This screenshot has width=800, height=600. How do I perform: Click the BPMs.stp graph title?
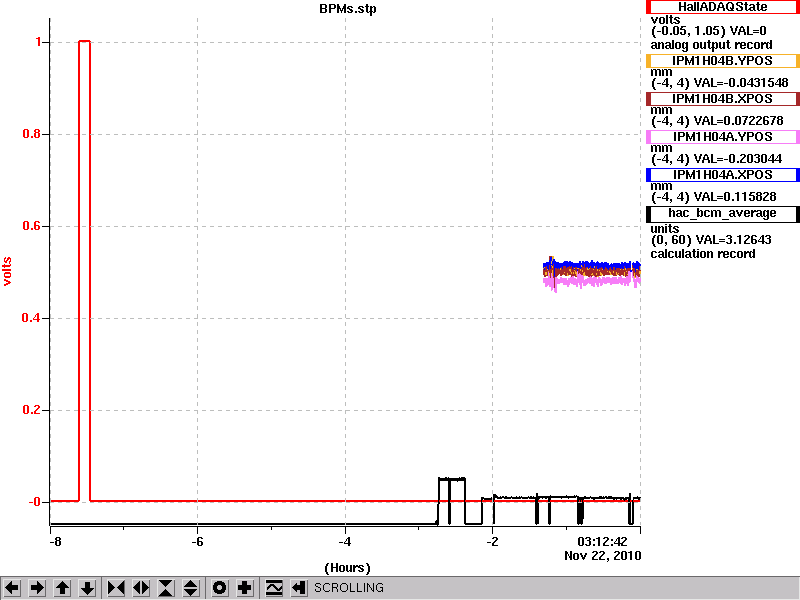click(x=347, y=9)
